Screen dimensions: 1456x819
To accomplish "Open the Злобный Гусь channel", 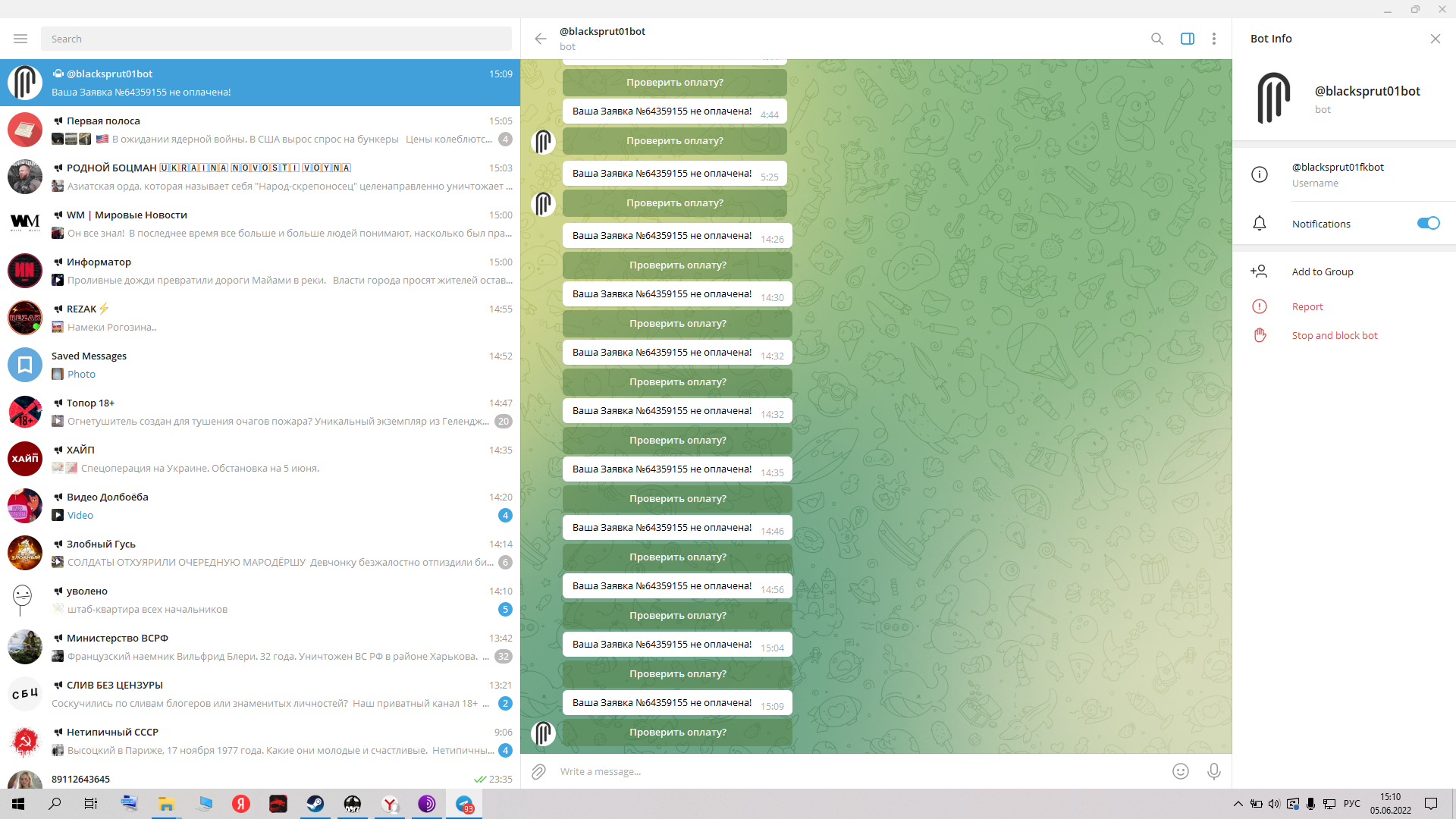I will pyautogui.click(x=260, y=553).
